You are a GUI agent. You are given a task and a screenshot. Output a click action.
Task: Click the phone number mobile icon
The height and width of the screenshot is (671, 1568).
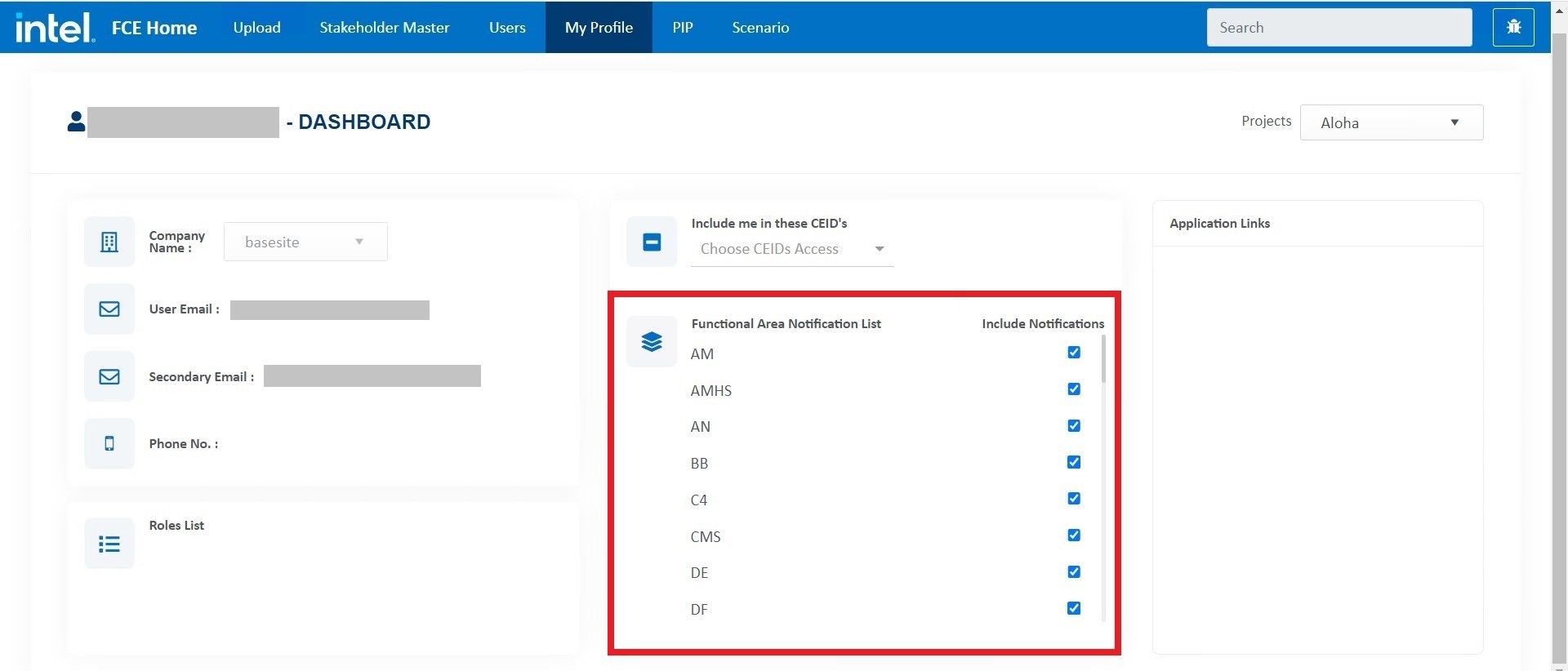click(x=109, y=443)
